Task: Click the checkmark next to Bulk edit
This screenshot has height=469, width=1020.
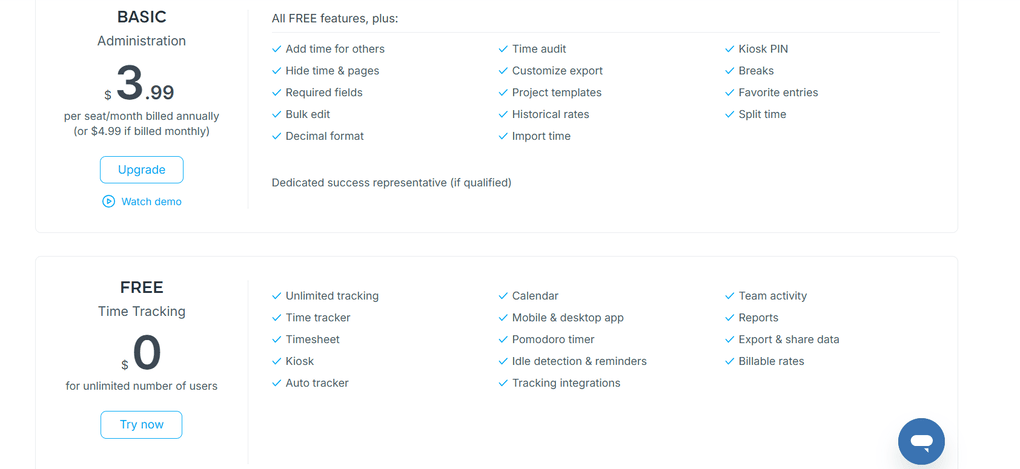Action: [x=277, y=115]
